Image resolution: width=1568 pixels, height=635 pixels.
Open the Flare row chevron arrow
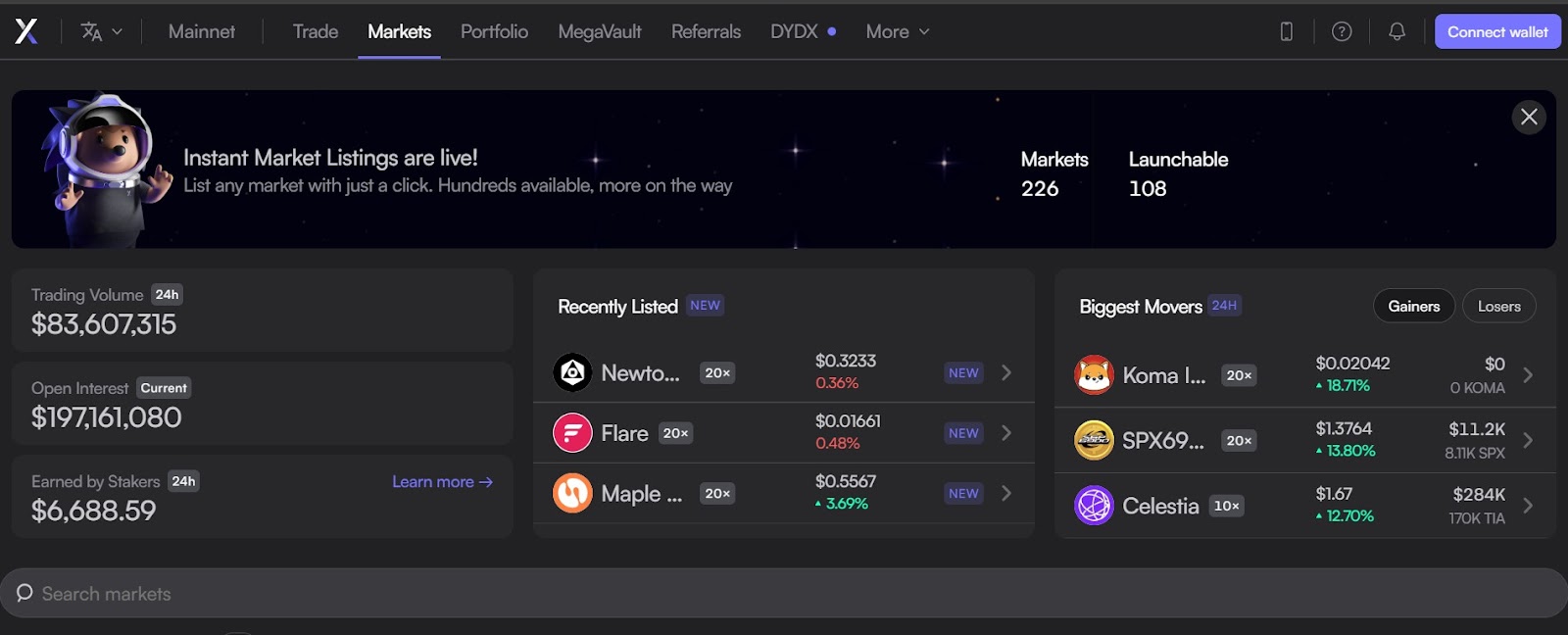pyautogui.click(x=1006, y=433)
